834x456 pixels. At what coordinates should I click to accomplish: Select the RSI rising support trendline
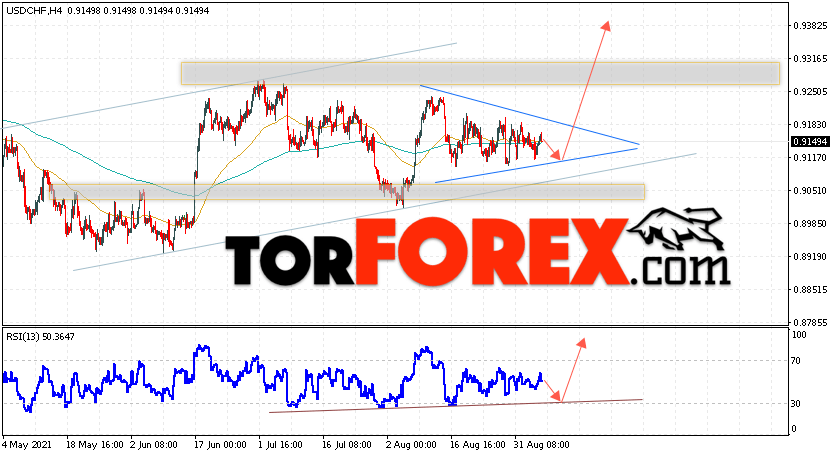(x=456, y=406)
